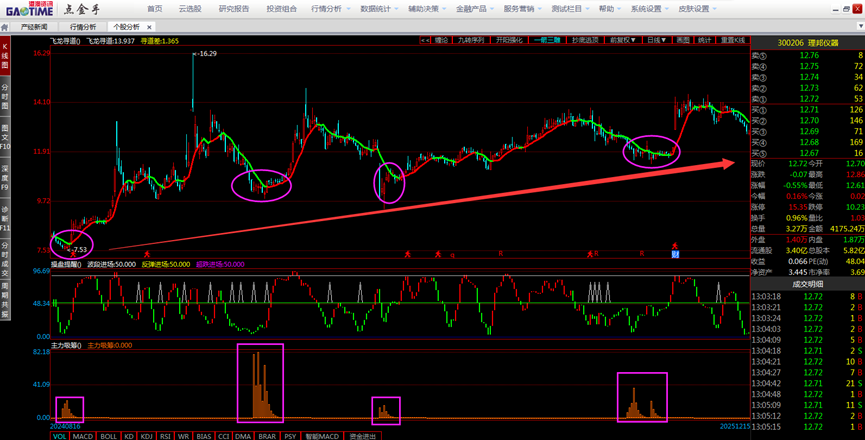Image resolution: width=865 pixels, height=440 pixels.
Task: Toggle the 抄底逃顶 indicator
Action: [x=585, y=40]
